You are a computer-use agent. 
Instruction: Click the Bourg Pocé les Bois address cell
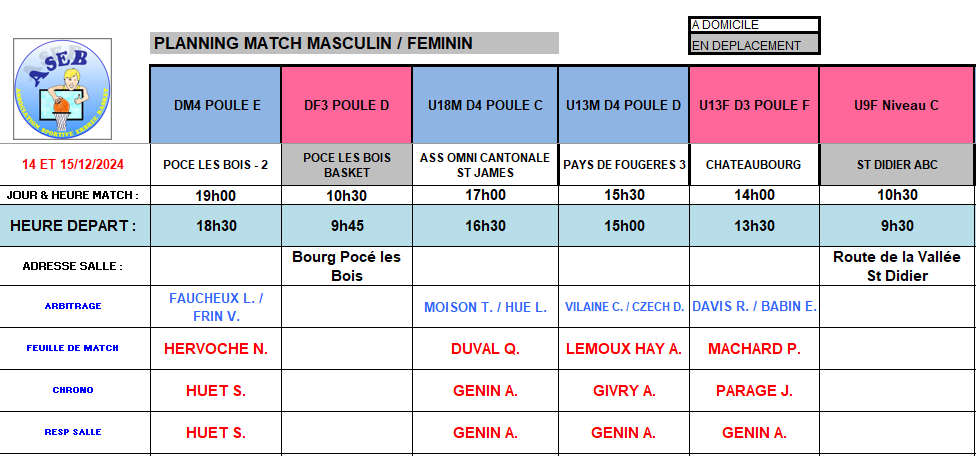coord(346,266)
